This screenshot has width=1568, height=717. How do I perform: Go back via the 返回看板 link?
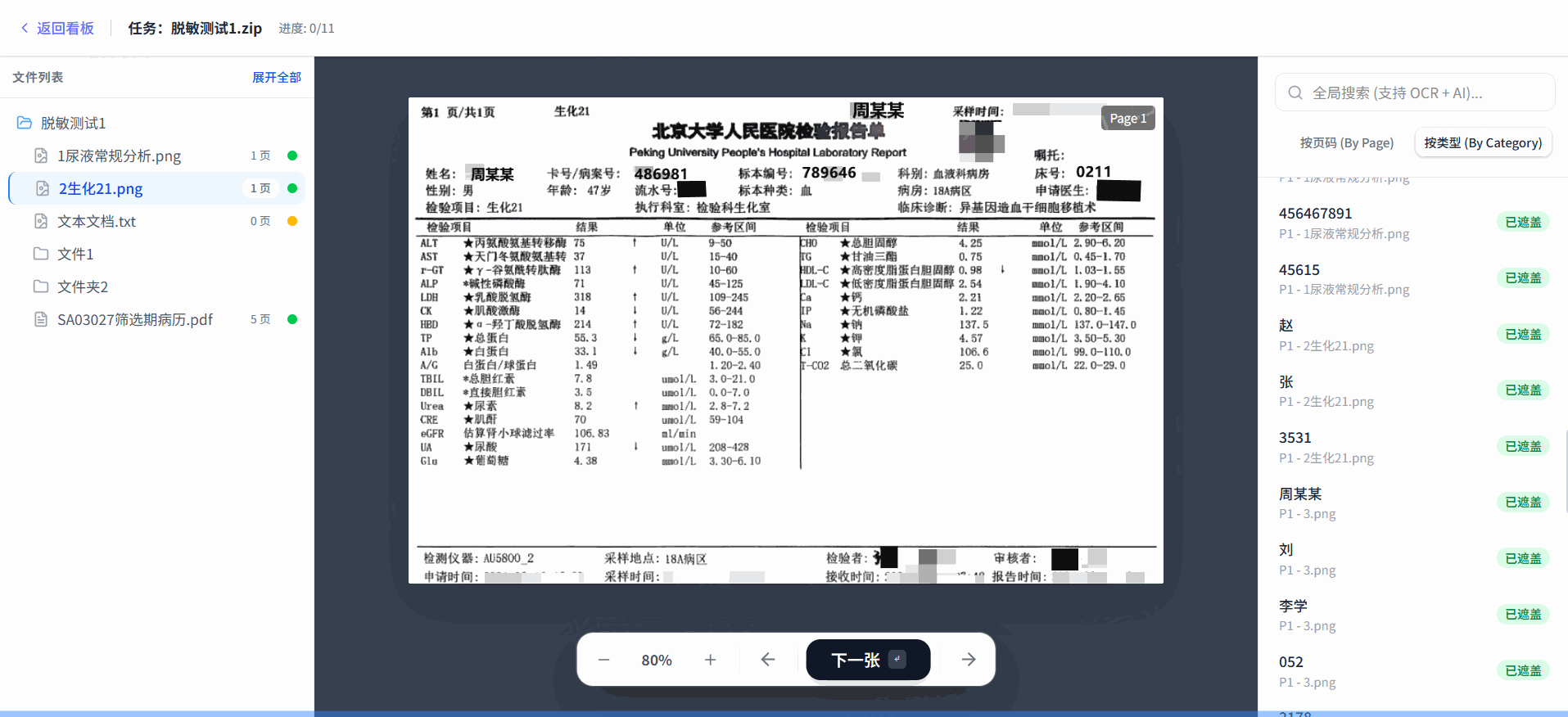pos(56,28)
